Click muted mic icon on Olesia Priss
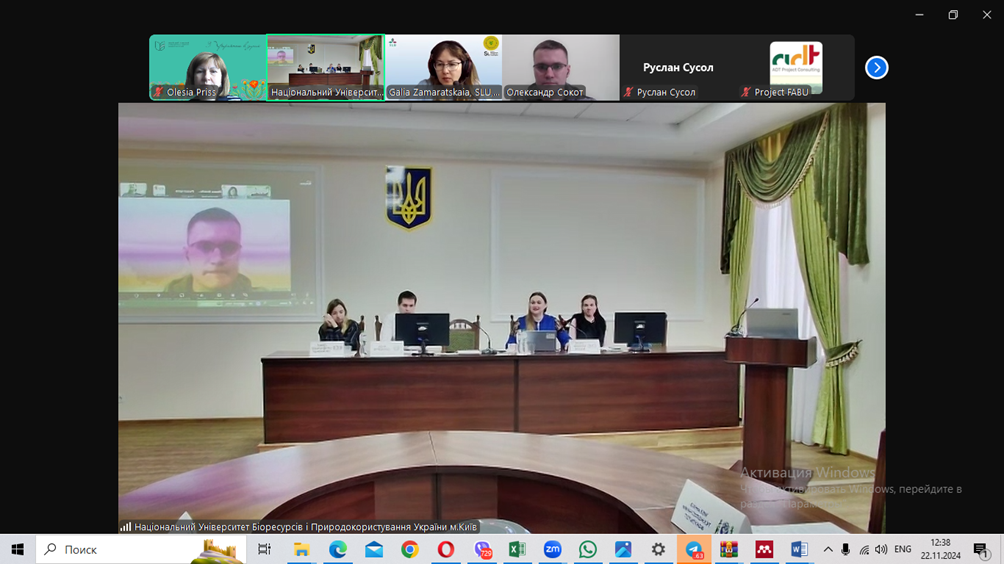 pyautogui.click(x=158, y=92)
